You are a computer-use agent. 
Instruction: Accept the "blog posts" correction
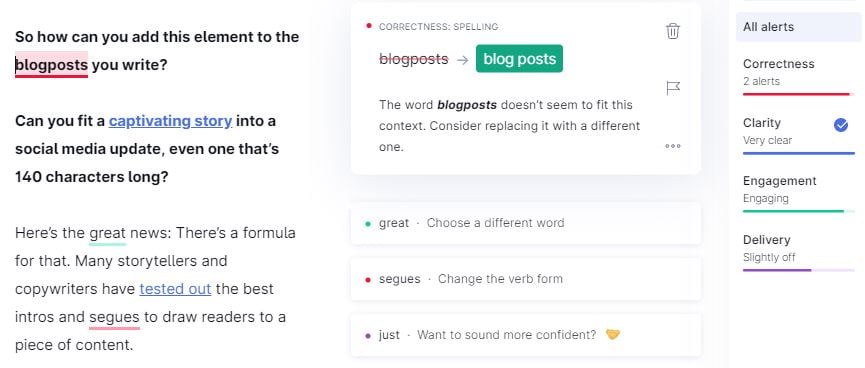(519, 58)
